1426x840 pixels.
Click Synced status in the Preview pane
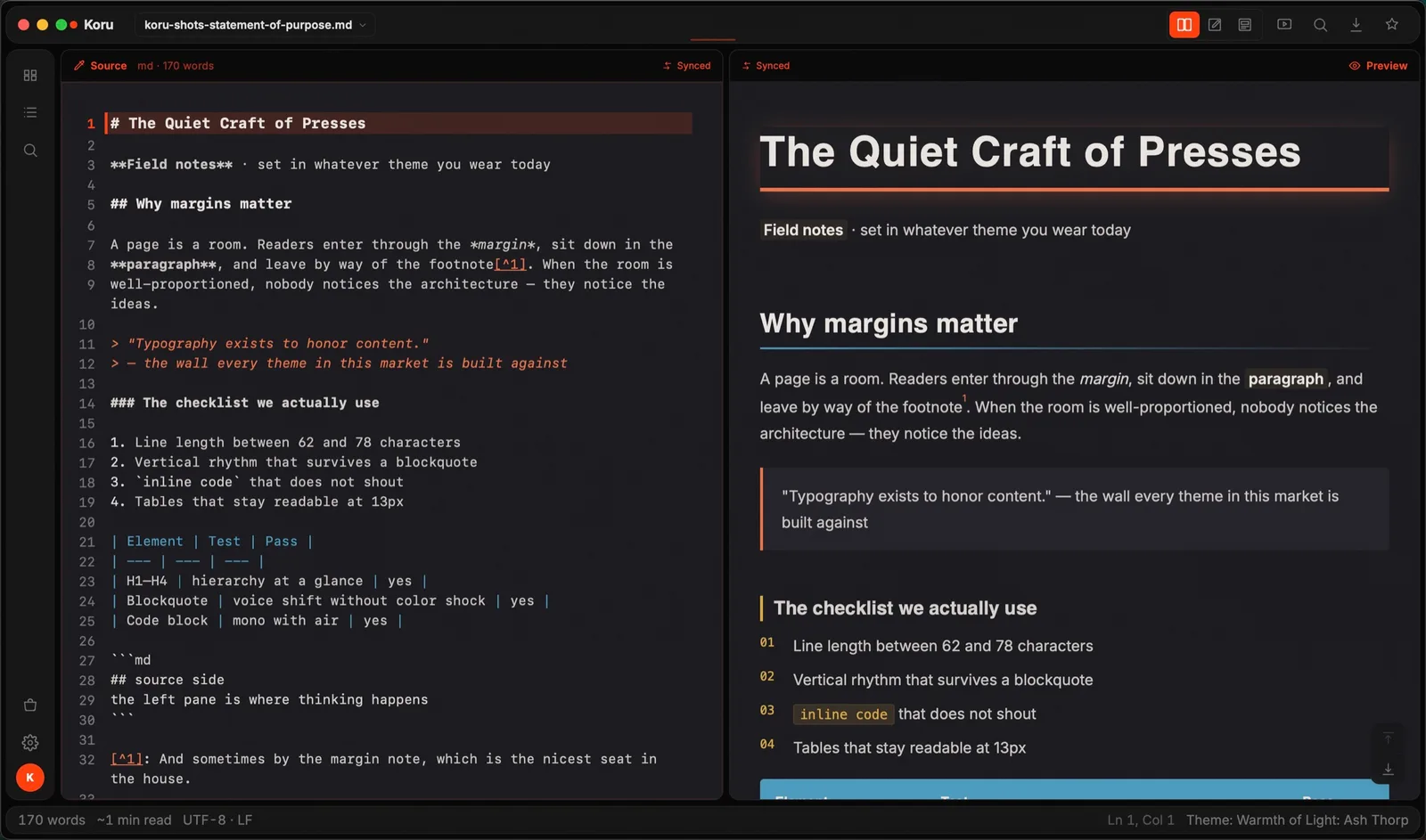(766, 66)
